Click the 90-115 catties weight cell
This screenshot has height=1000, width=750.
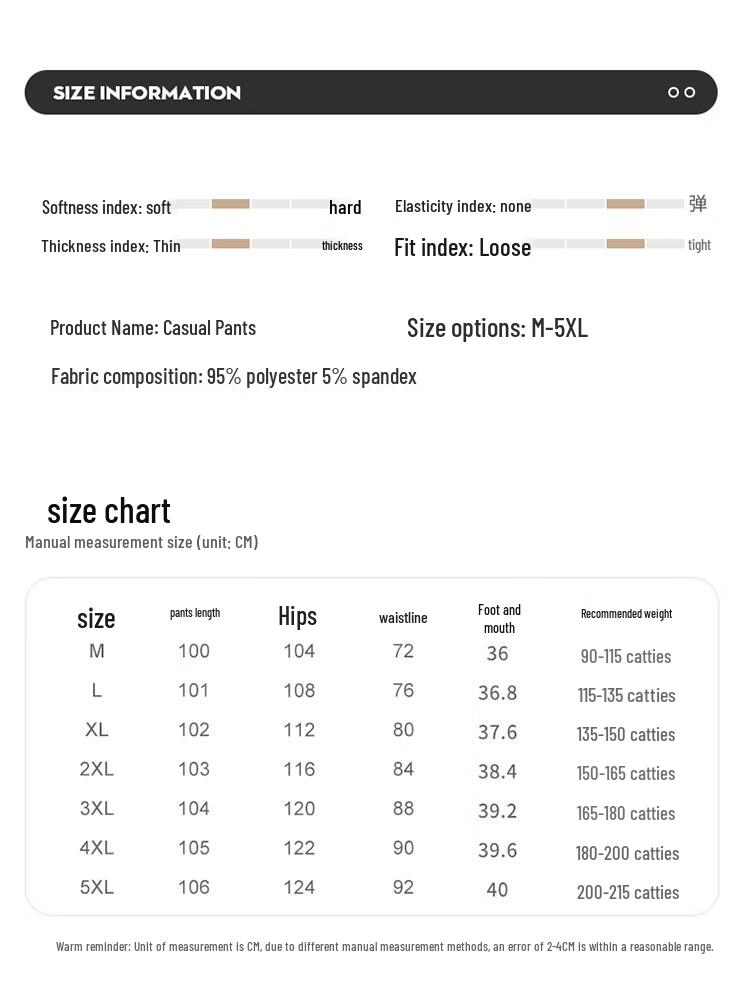pos(626,657)
